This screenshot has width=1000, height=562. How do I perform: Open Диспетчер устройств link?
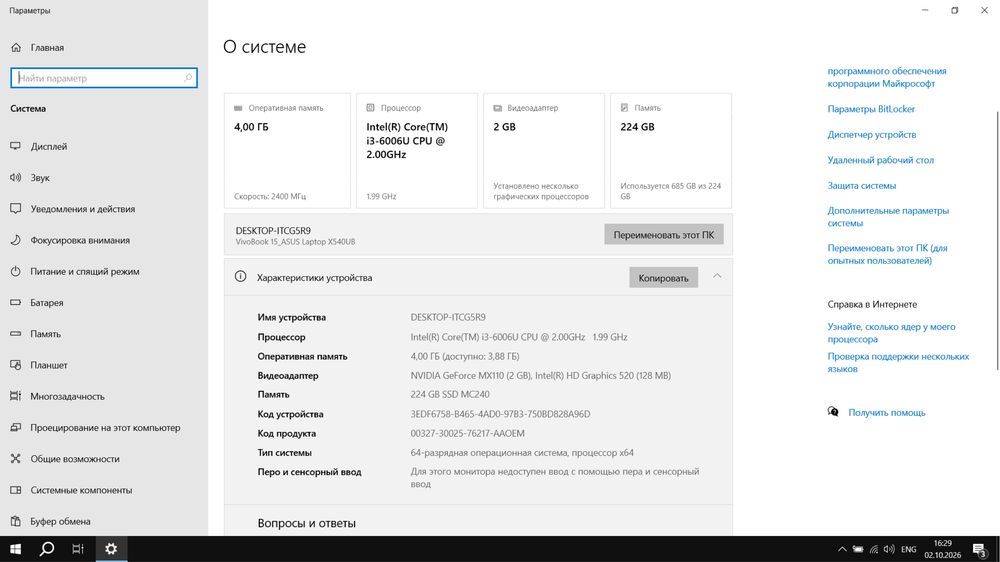(872, 135)
